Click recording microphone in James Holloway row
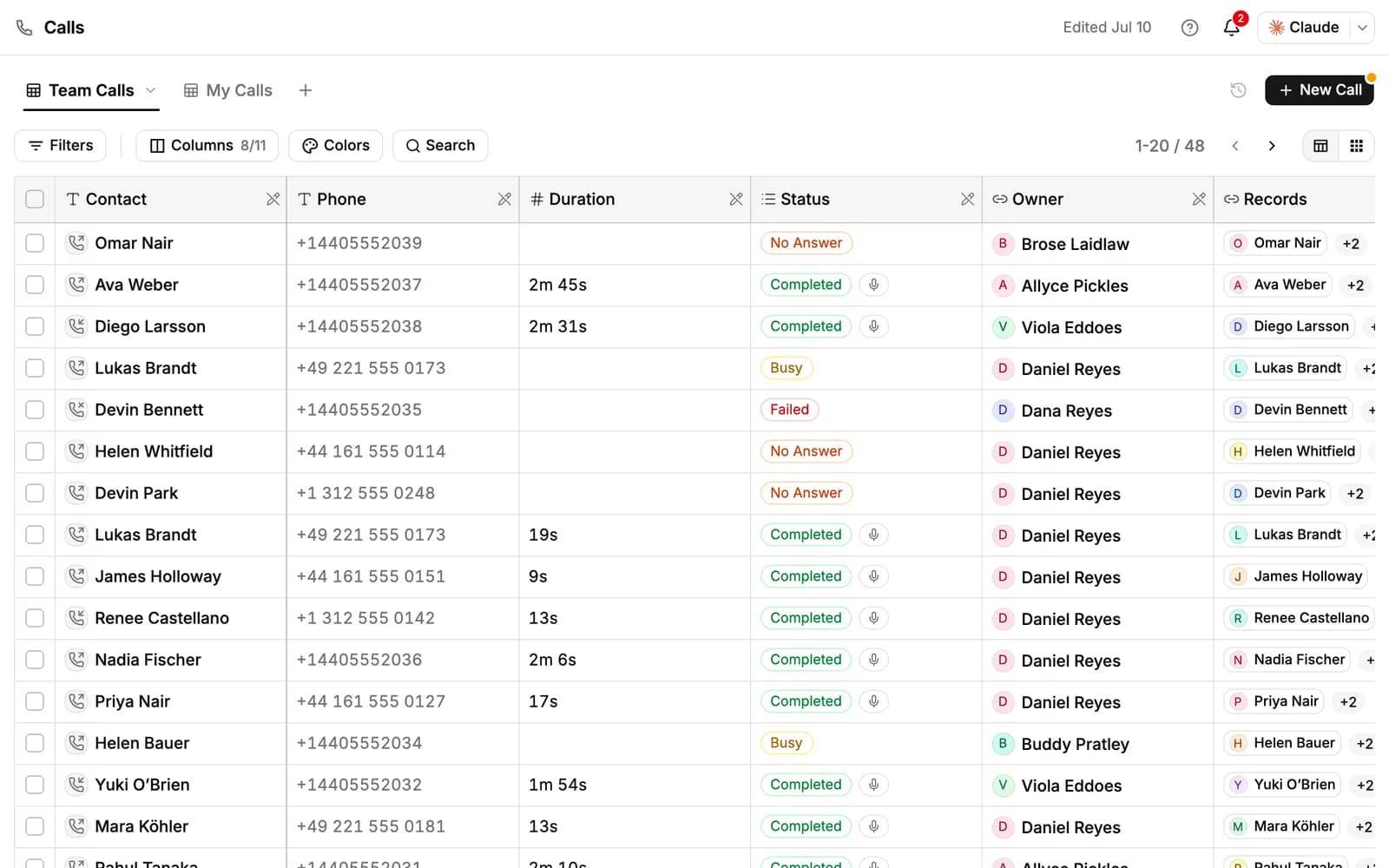 click(874, 576)
